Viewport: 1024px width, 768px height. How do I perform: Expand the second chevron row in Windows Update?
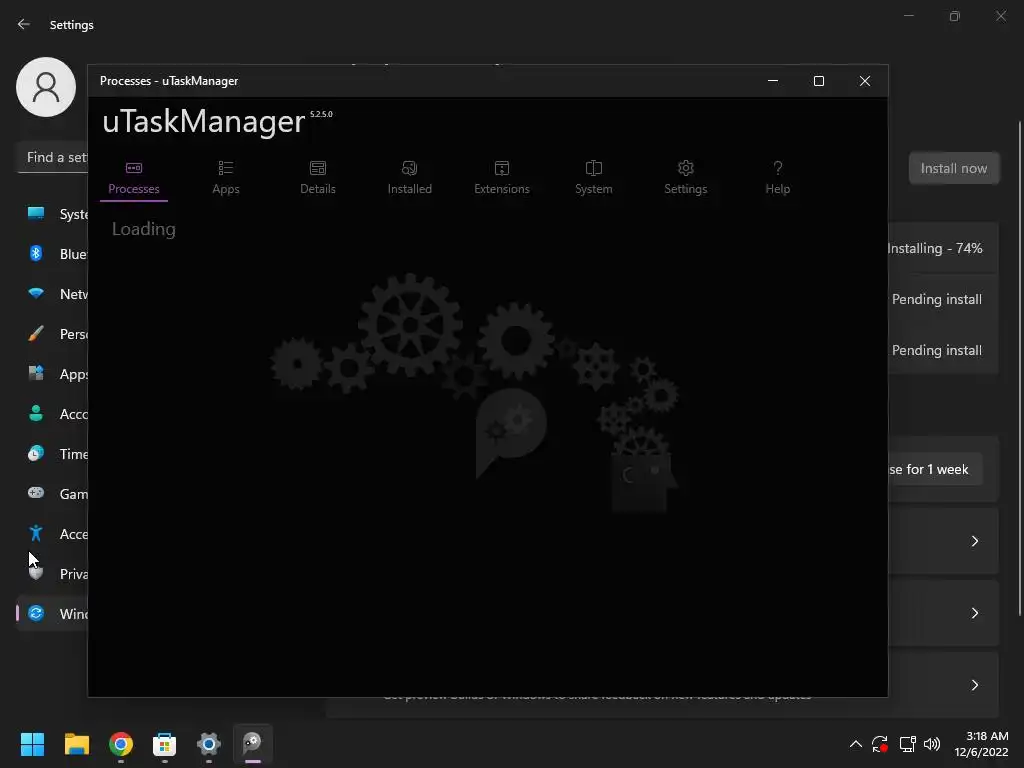[x=974, y=613]
